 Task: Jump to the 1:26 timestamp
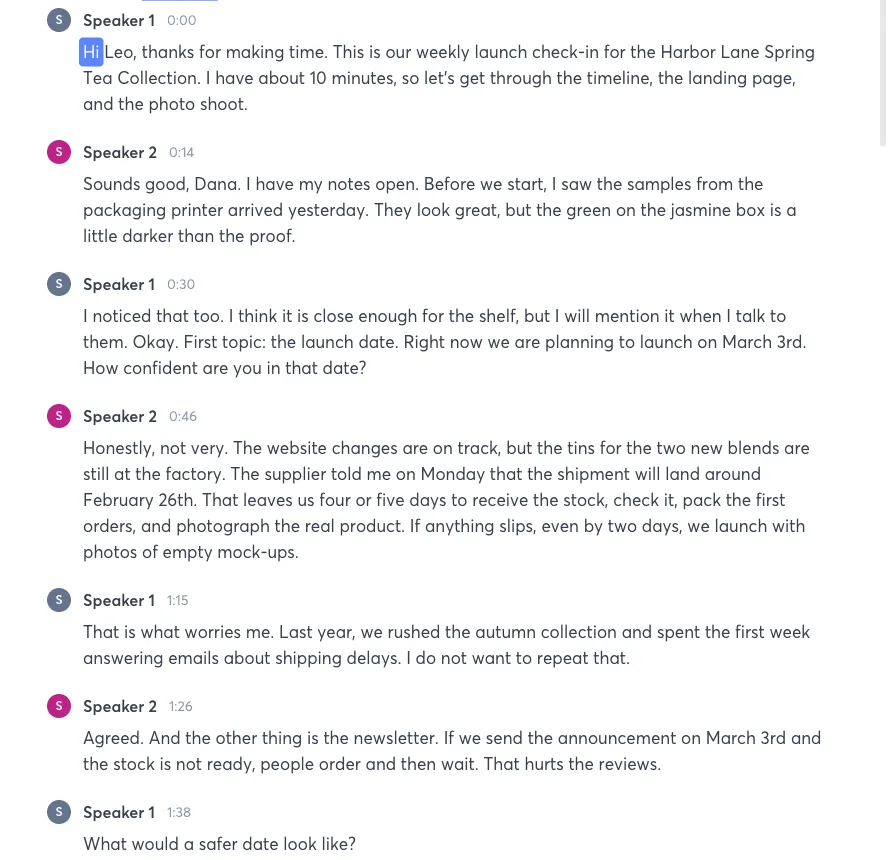[x=181, y=706]
